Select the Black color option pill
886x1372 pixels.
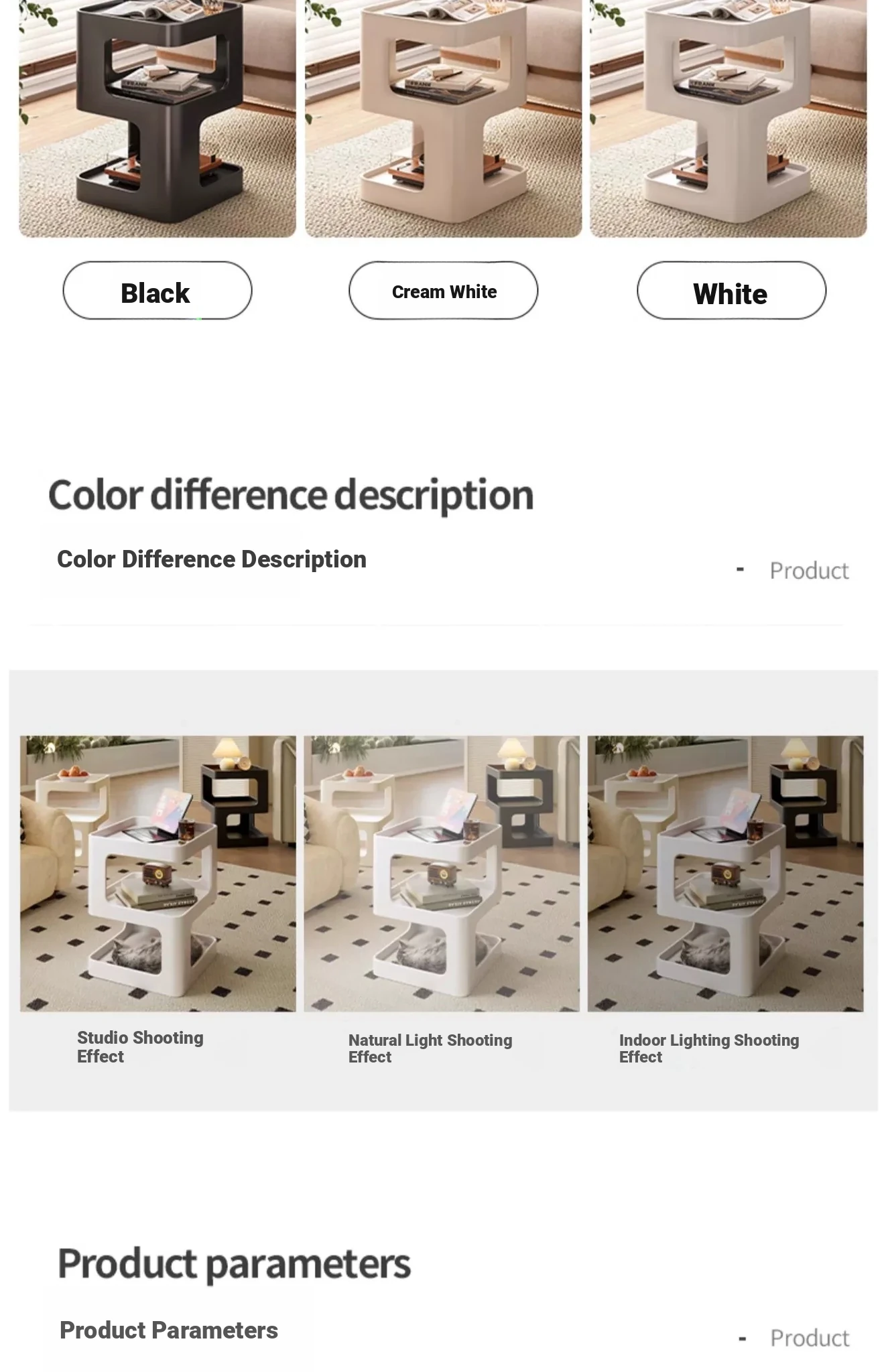click(x=157, y=291)
